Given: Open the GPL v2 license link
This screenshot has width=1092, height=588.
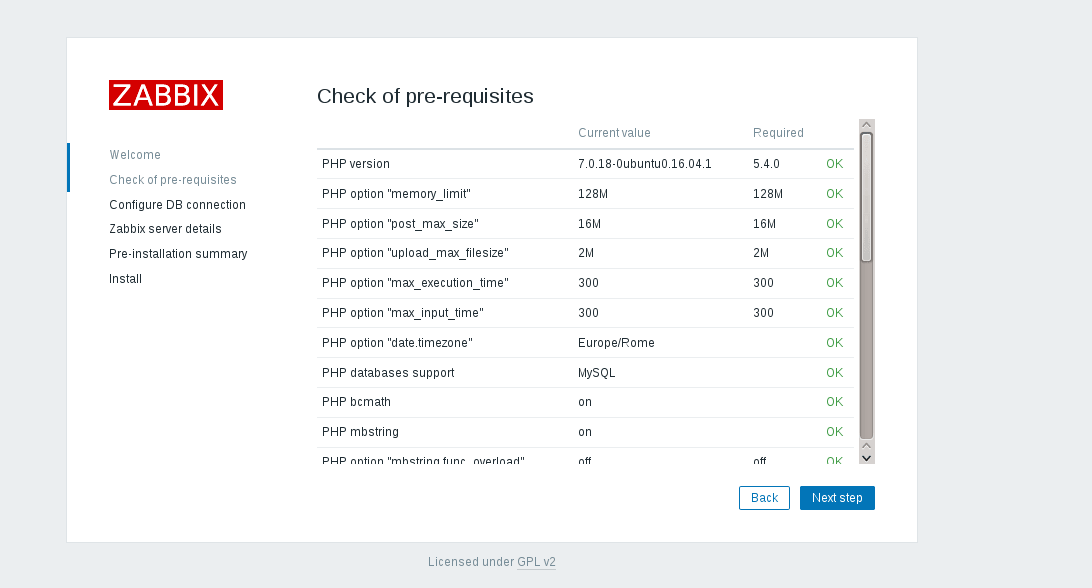Looking at the screenshot, I should pyautogui.click(x=536, y=562).
